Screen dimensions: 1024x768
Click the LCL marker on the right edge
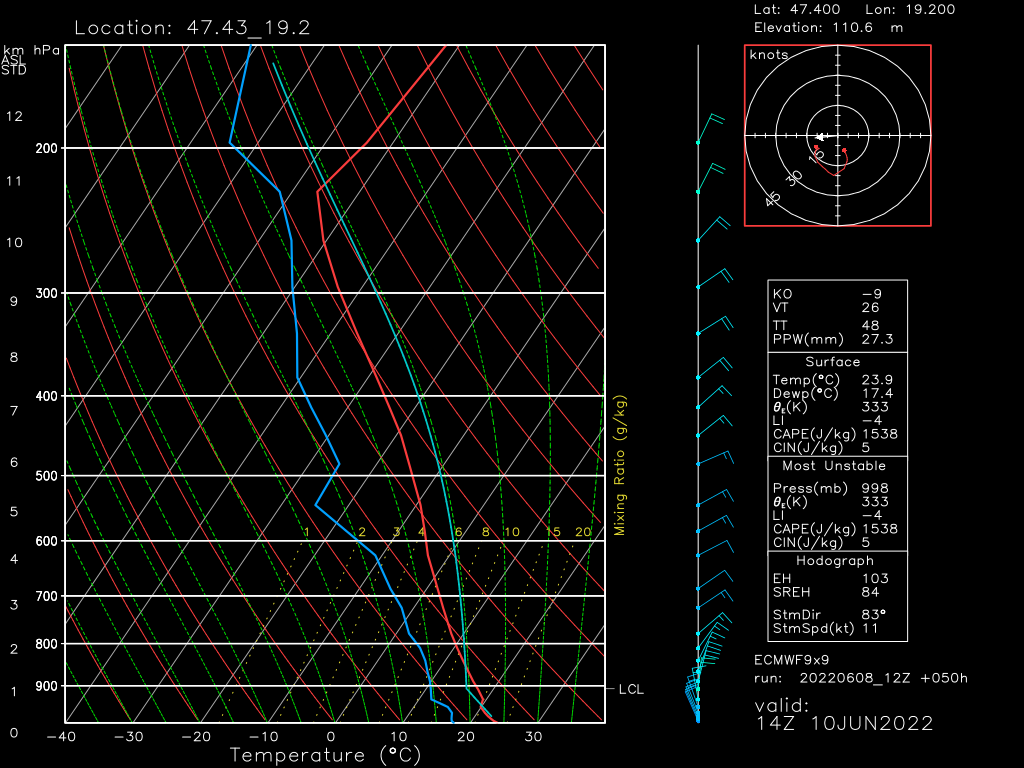click(631, 689)
